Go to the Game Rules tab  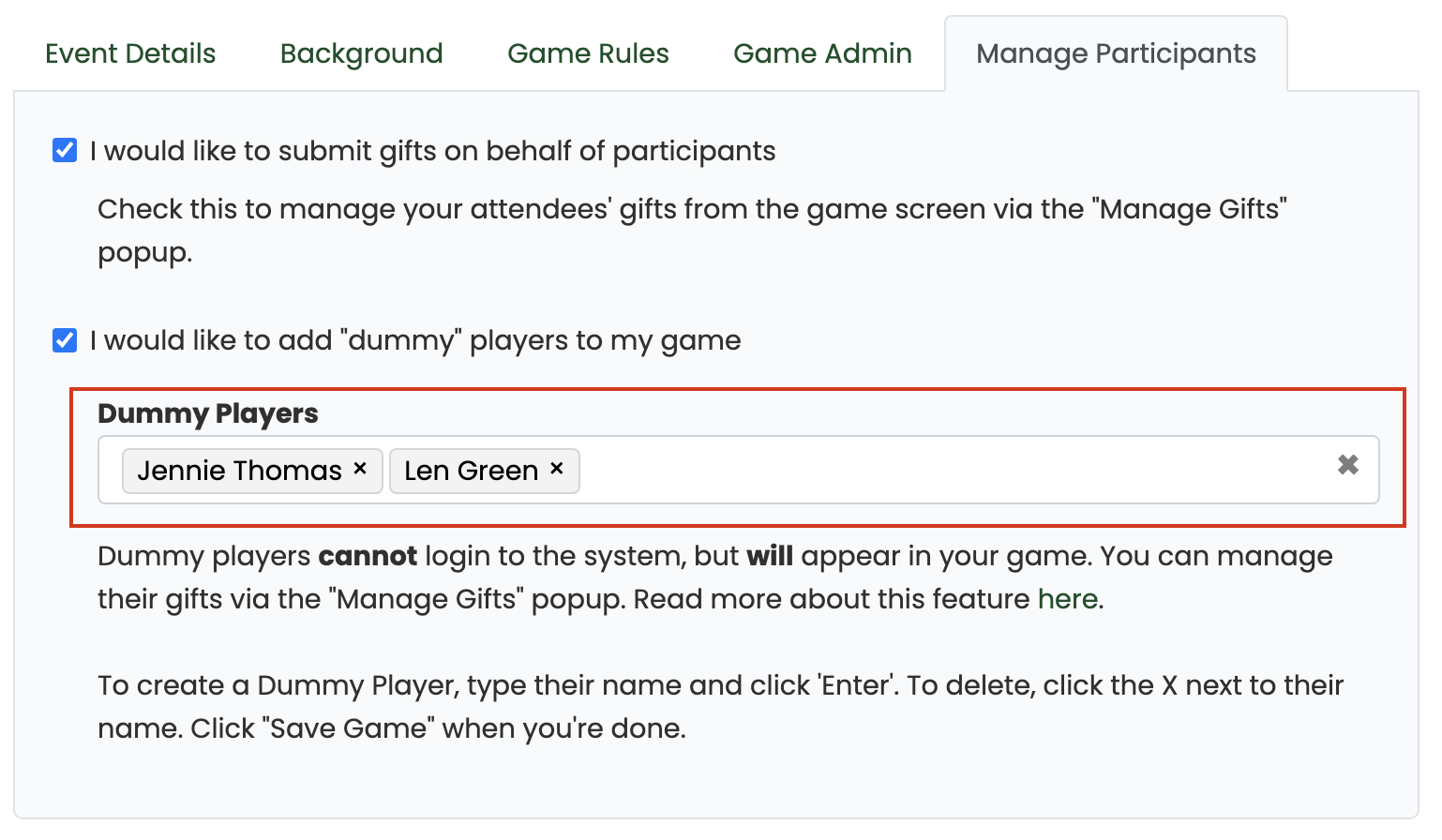tap(588, 53)
